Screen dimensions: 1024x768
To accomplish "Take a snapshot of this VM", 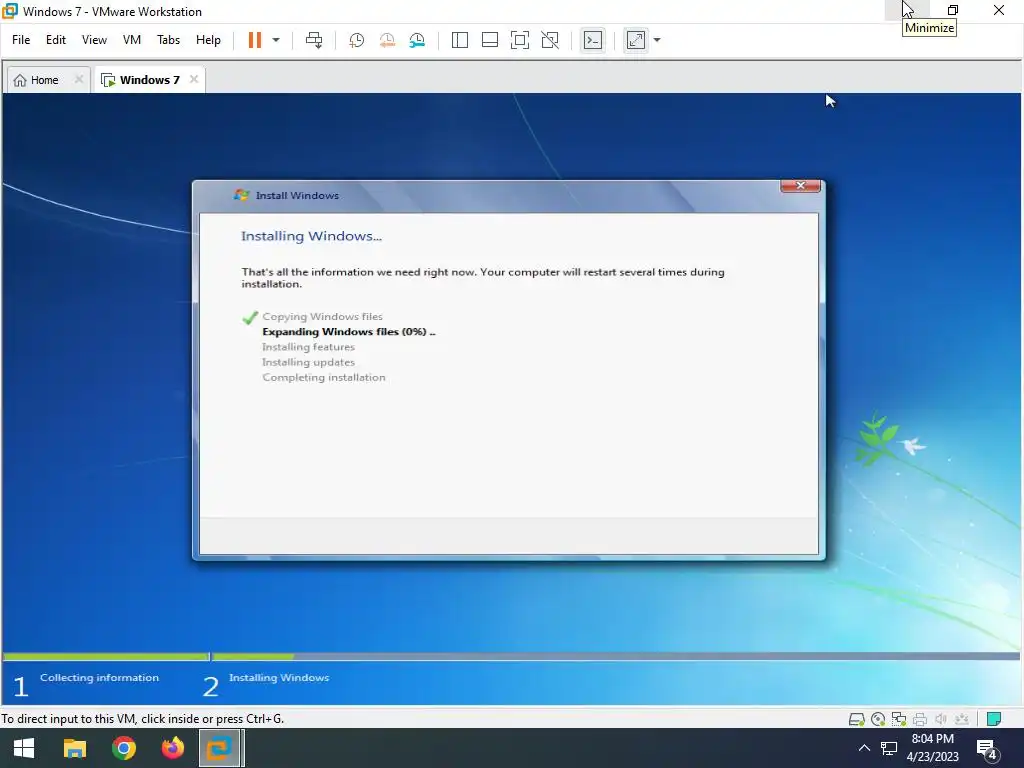I will pos(357,40).
